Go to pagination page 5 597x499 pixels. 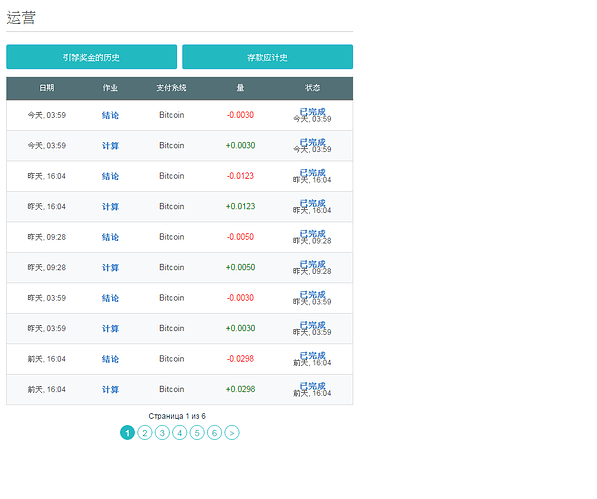pyautogui.click(x=197, y=433)
